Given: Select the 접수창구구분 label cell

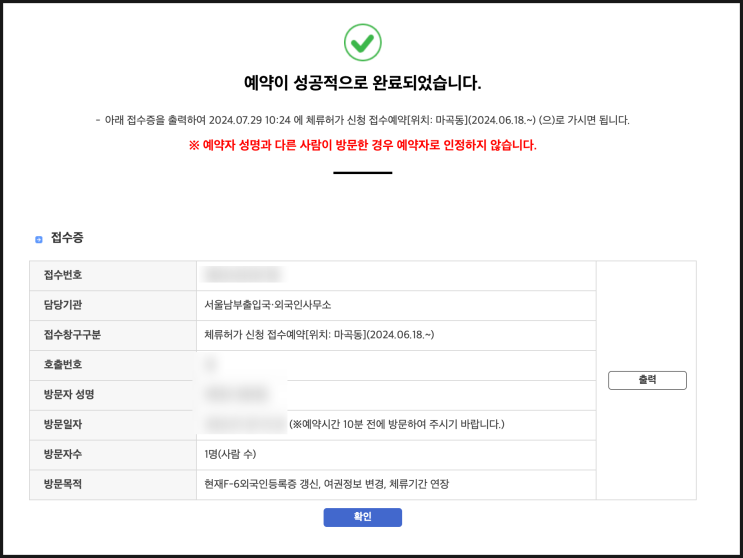Looking at the screenshot, I should pos(72,335).
